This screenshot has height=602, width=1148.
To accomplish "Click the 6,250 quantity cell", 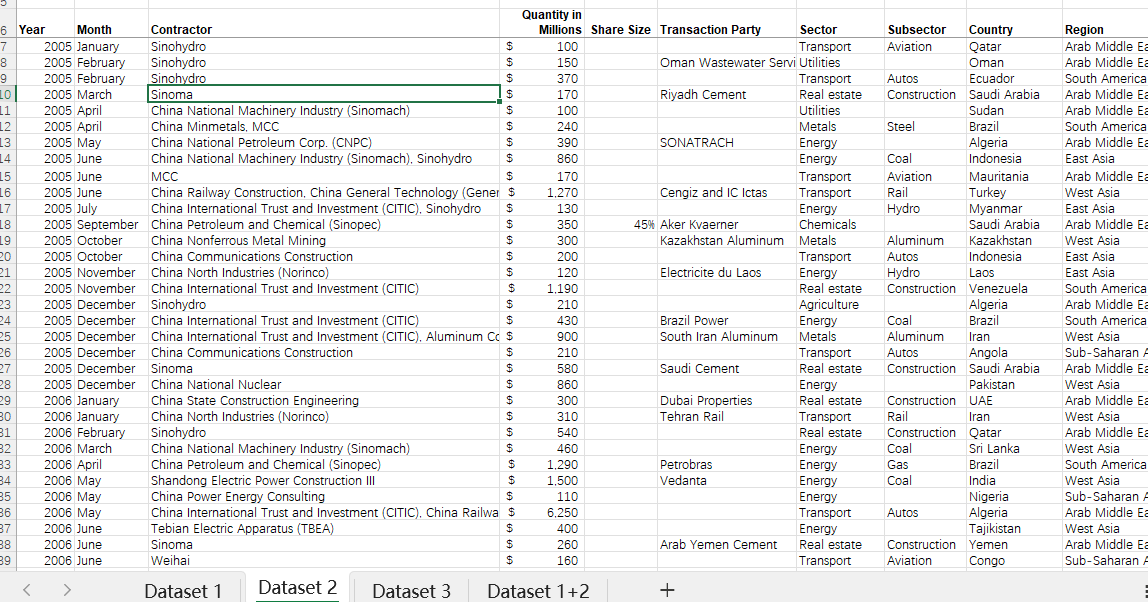I will 542,513.
